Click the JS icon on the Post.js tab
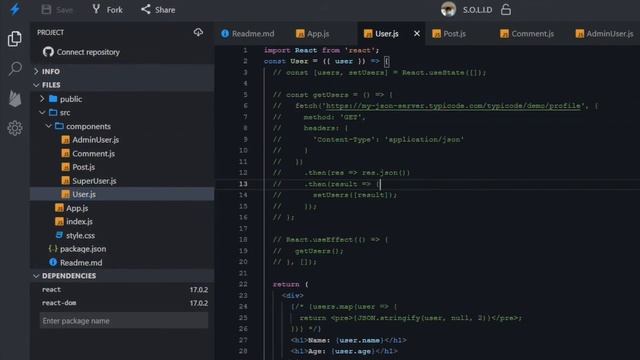Viewport: 640px width, 360px height. click(x=436, y=33)
